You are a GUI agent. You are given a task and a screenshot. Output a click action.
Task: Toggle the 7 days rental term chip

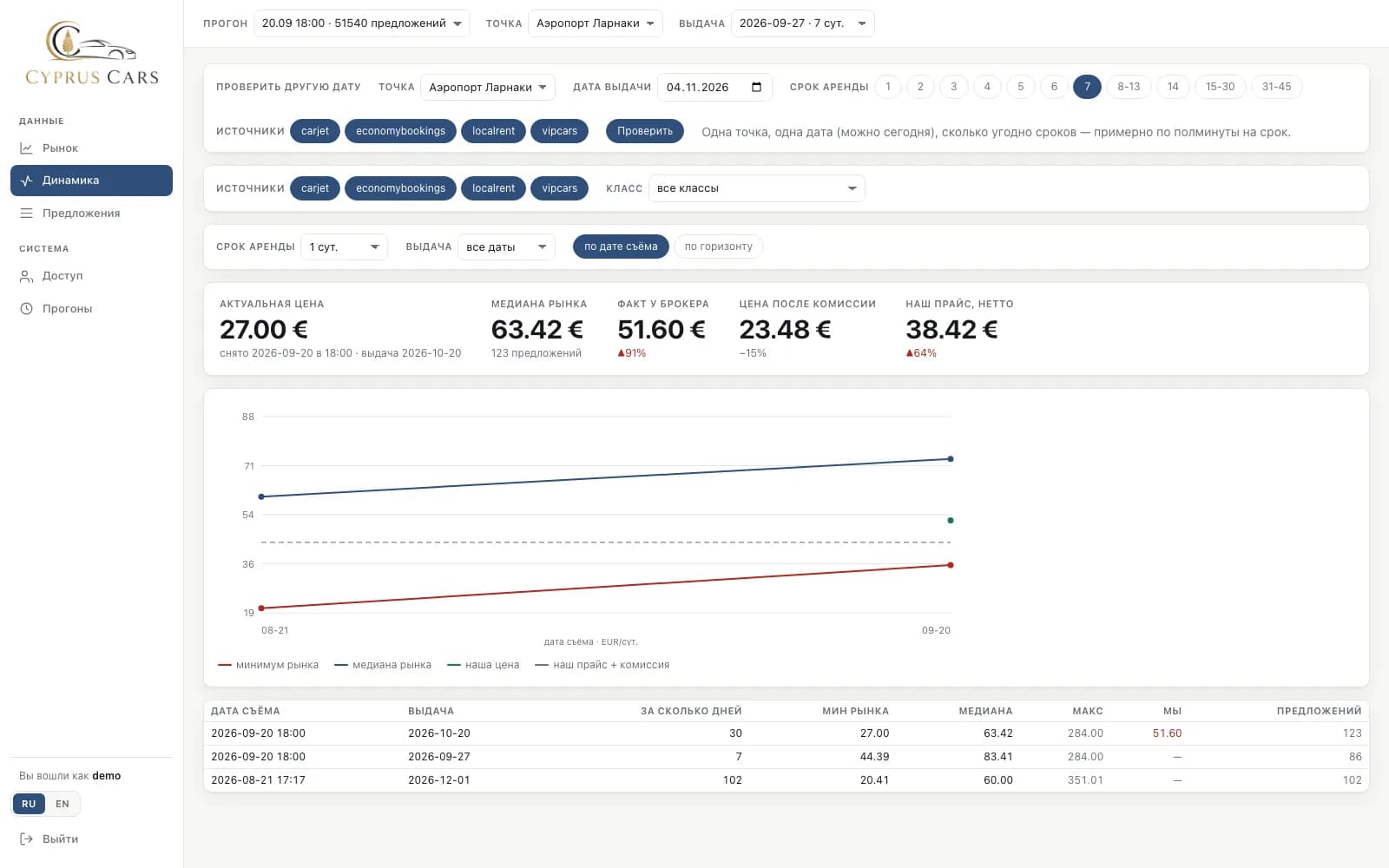tap(1087, 87)
